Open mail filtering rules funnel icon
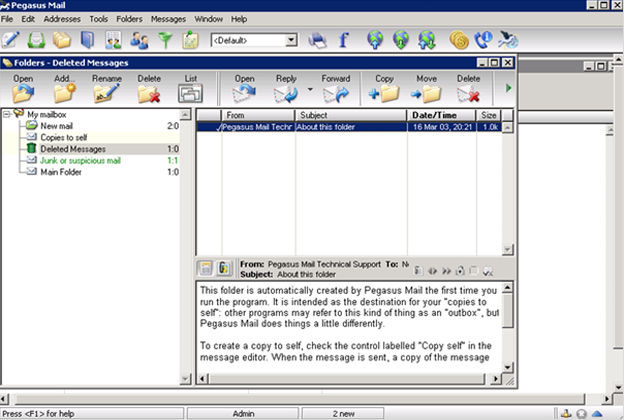 coord(165,40)
